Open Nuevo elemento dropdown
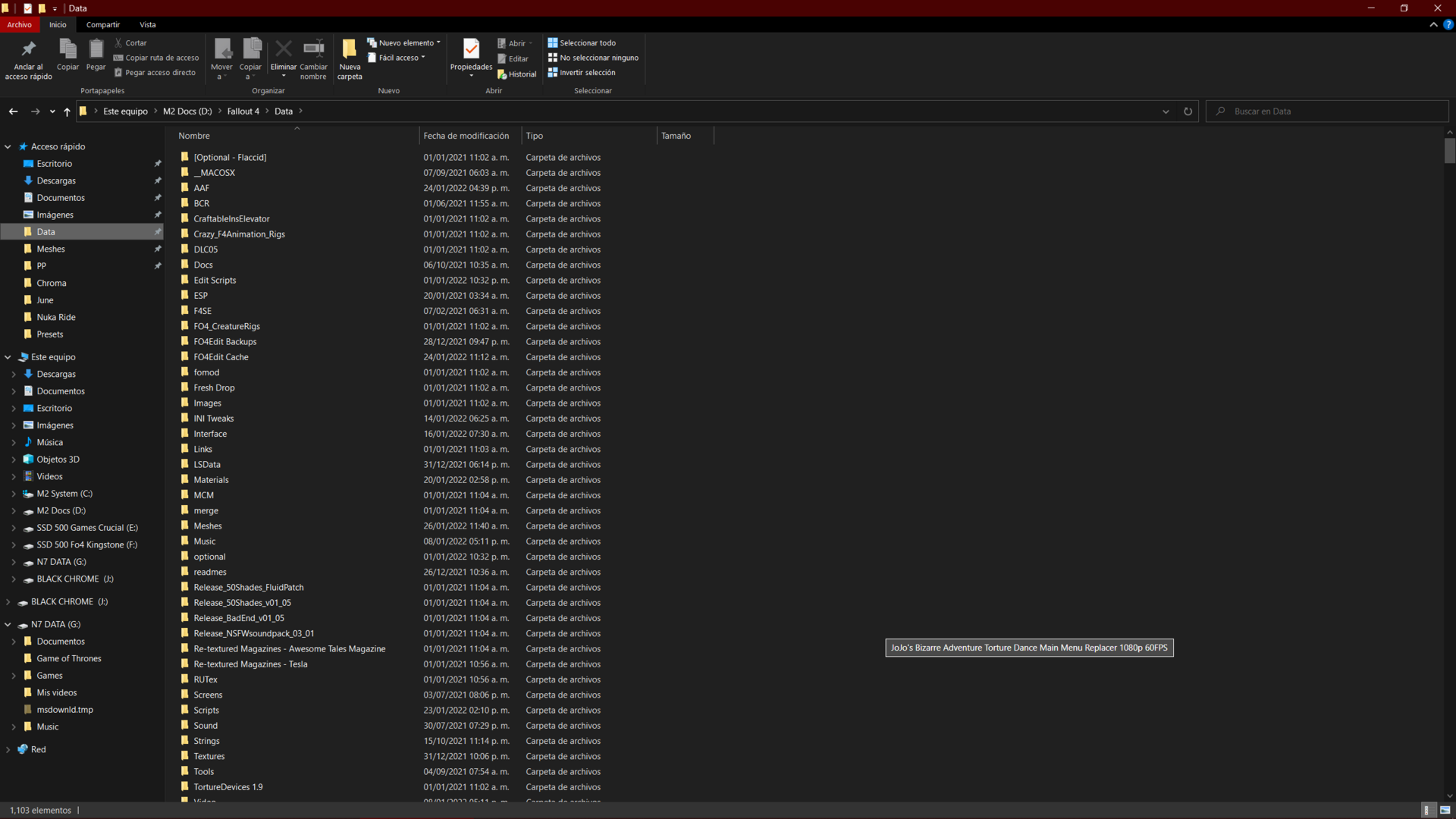 [403, 42]
